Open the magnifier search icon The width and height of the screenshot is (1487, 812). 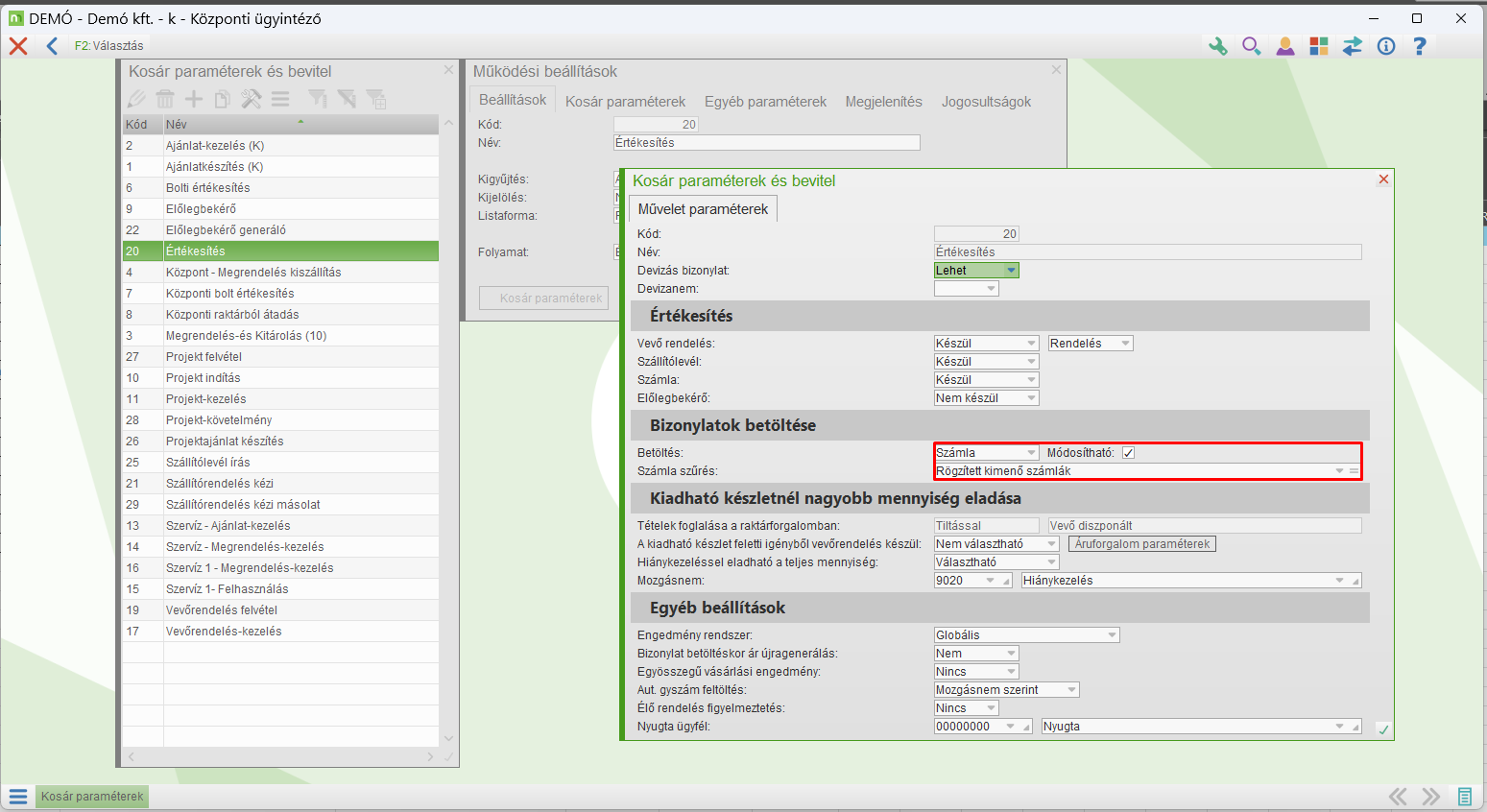[x=1251, y=46]
